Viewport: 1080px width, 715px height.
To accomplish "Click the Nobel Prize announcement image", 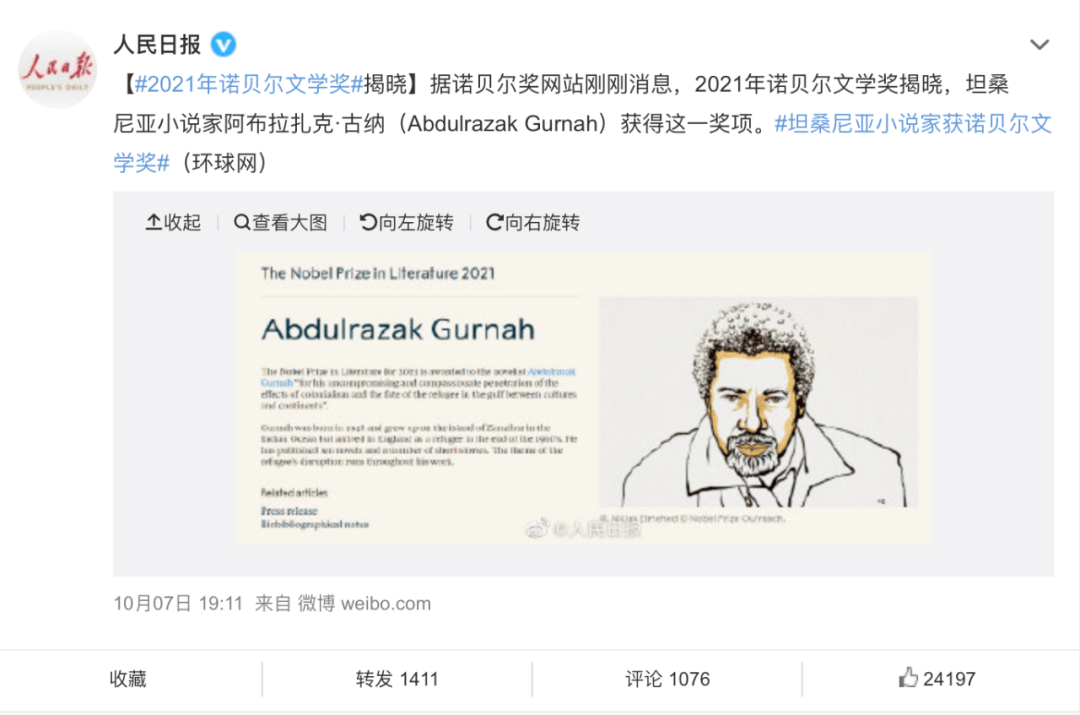I will click(583, 398).
